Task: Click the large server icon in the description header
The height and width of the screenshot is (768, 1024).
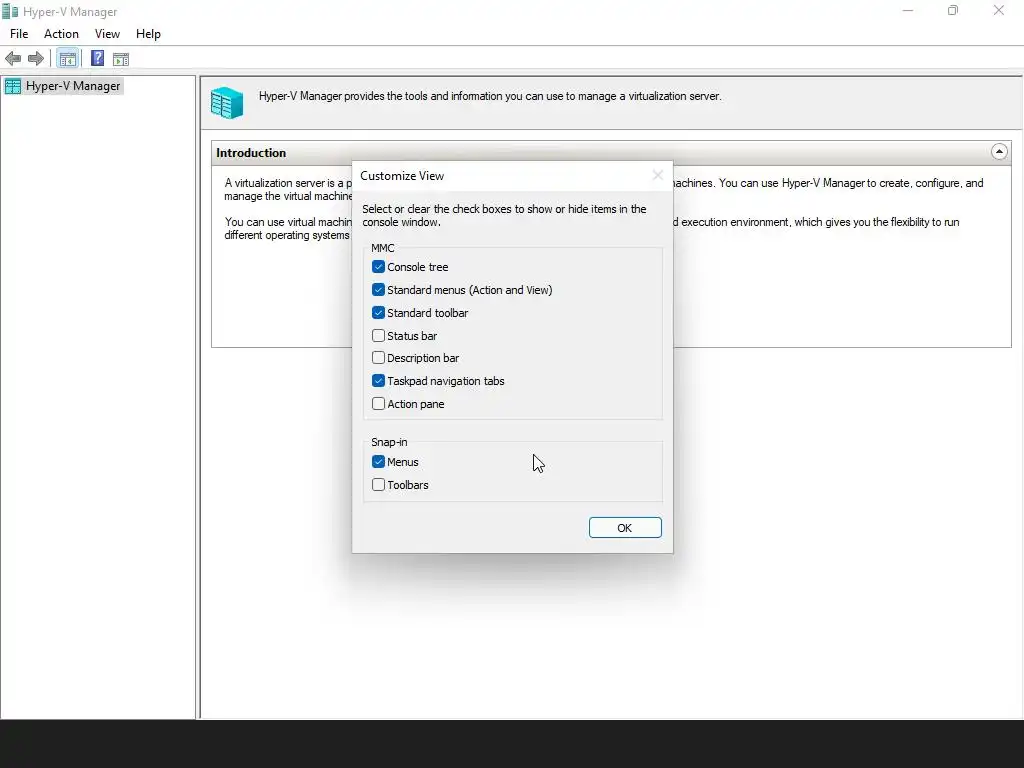Action: point(227,103)
